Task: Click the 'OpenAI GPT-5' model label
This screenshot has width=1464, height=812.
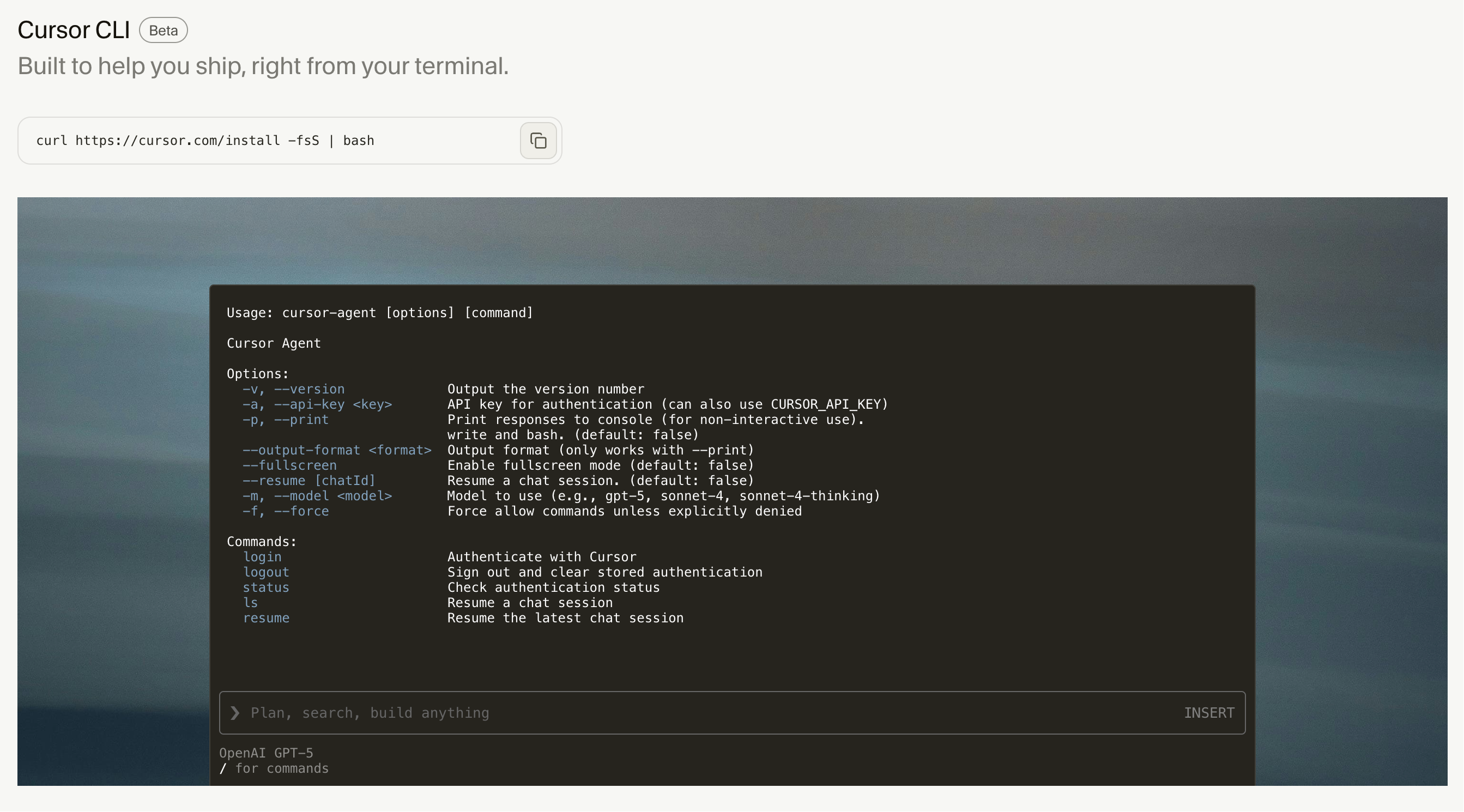Action: (266, 753)
